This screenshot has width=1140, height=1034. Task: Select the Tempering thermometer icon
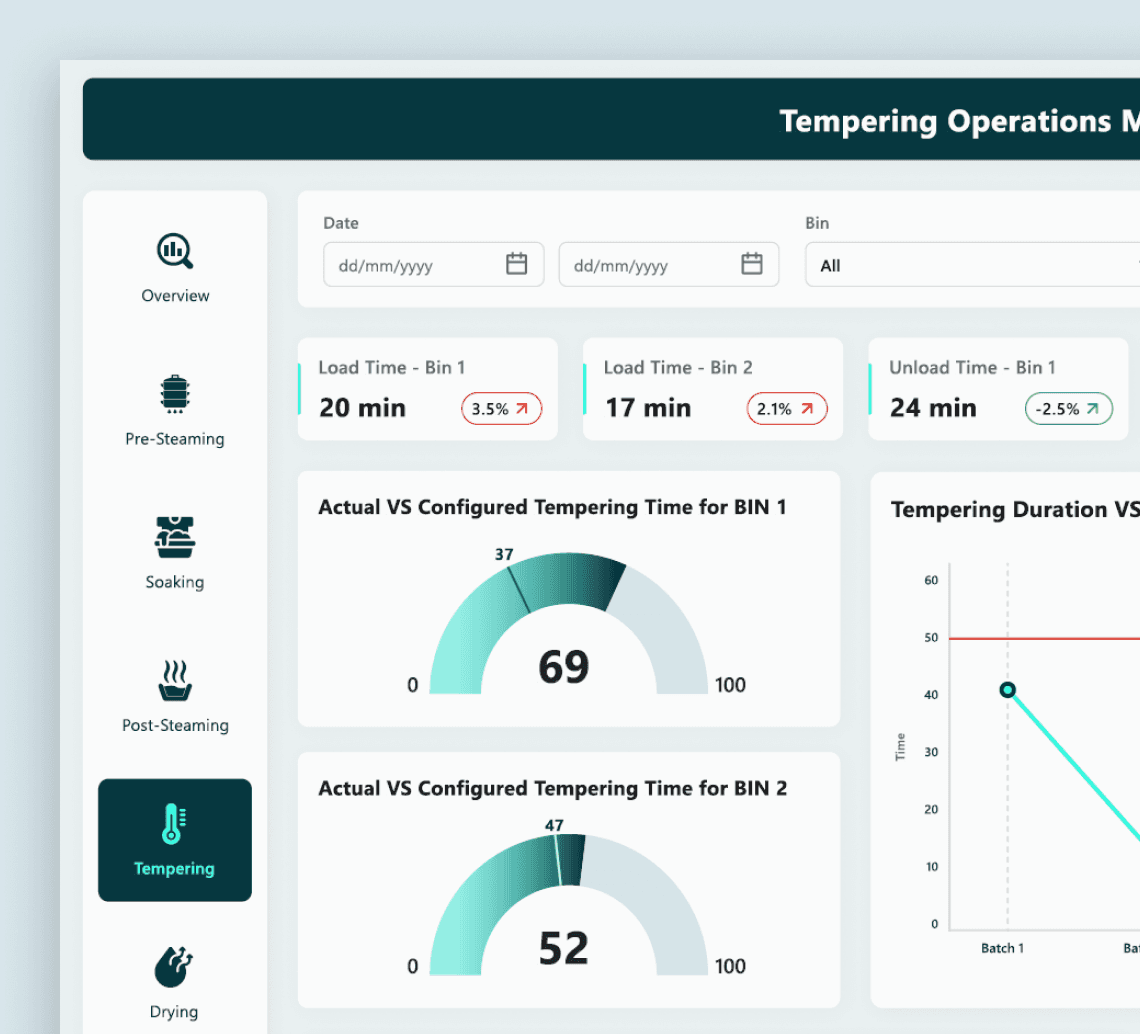[x=174, y=824]
